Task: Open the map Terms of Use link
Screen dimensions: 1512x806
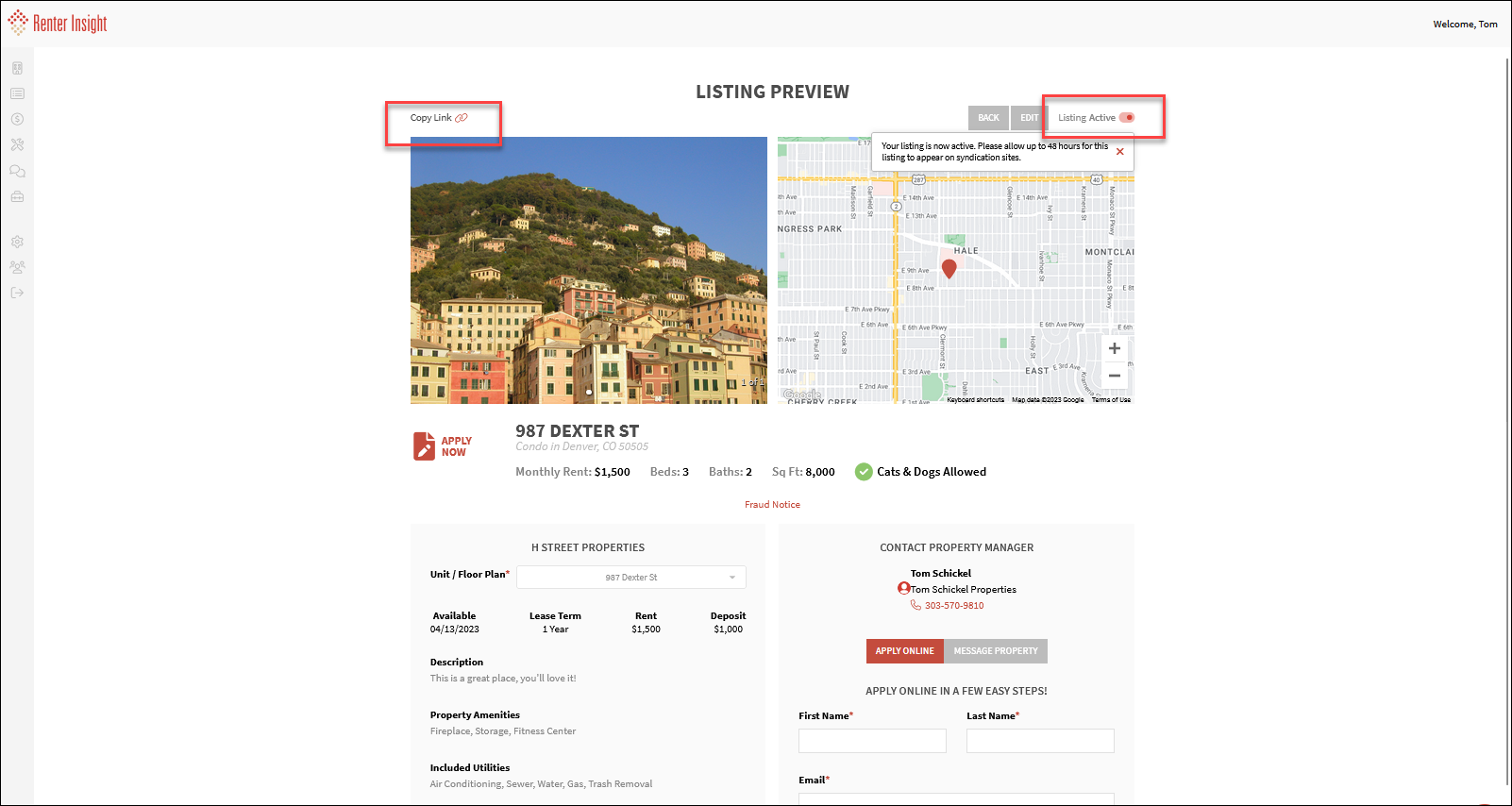Action: pos(1111,400)
